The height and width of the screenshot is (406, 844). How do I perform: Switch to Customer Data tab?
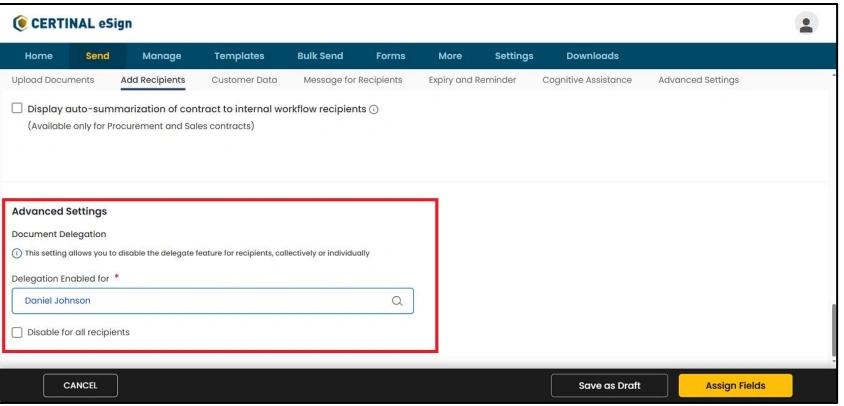click(x=244, y=80)
